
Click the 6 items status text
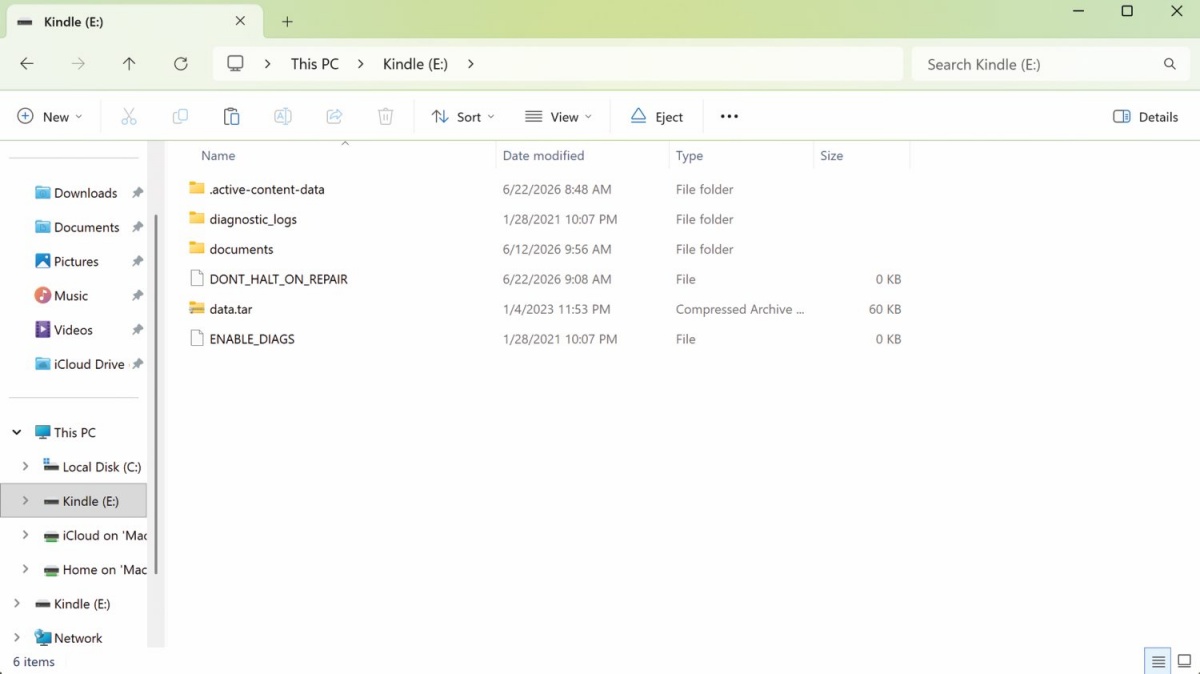point(34,662)
